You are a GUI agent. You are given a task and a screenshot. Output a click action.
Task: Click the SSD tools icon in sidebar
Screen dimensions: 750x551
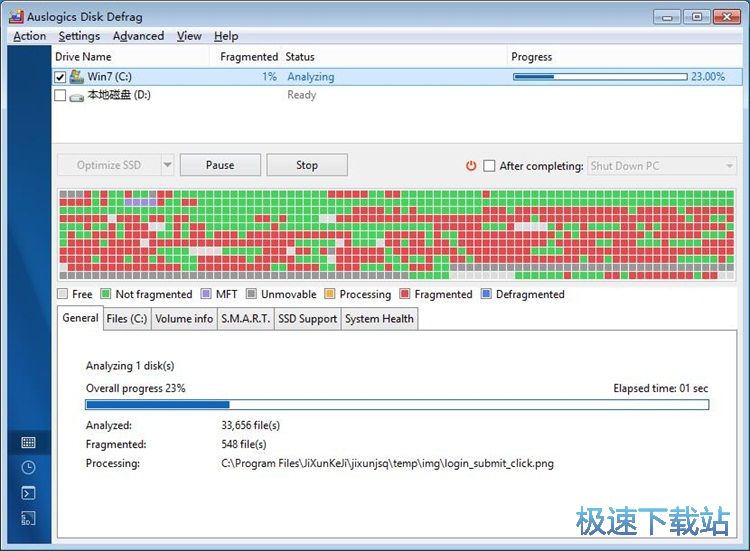[x=28, y=518]
